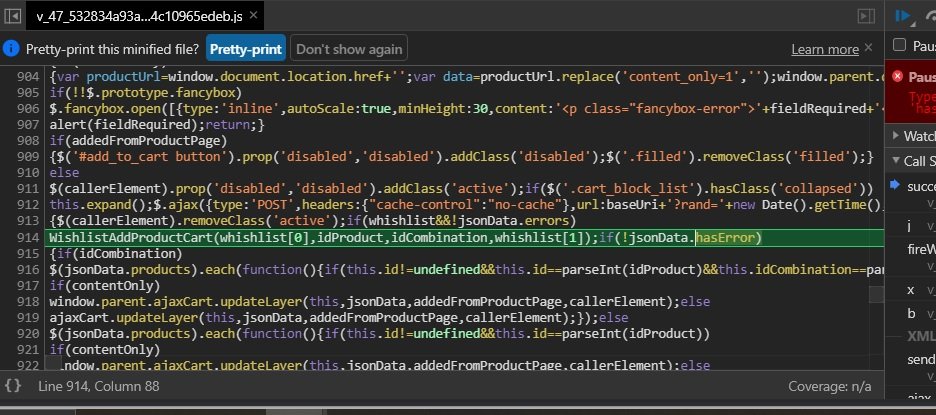Set a breakpoint on line number 915
The height and width of the screenshot is (415, 936).
point(28,253)
